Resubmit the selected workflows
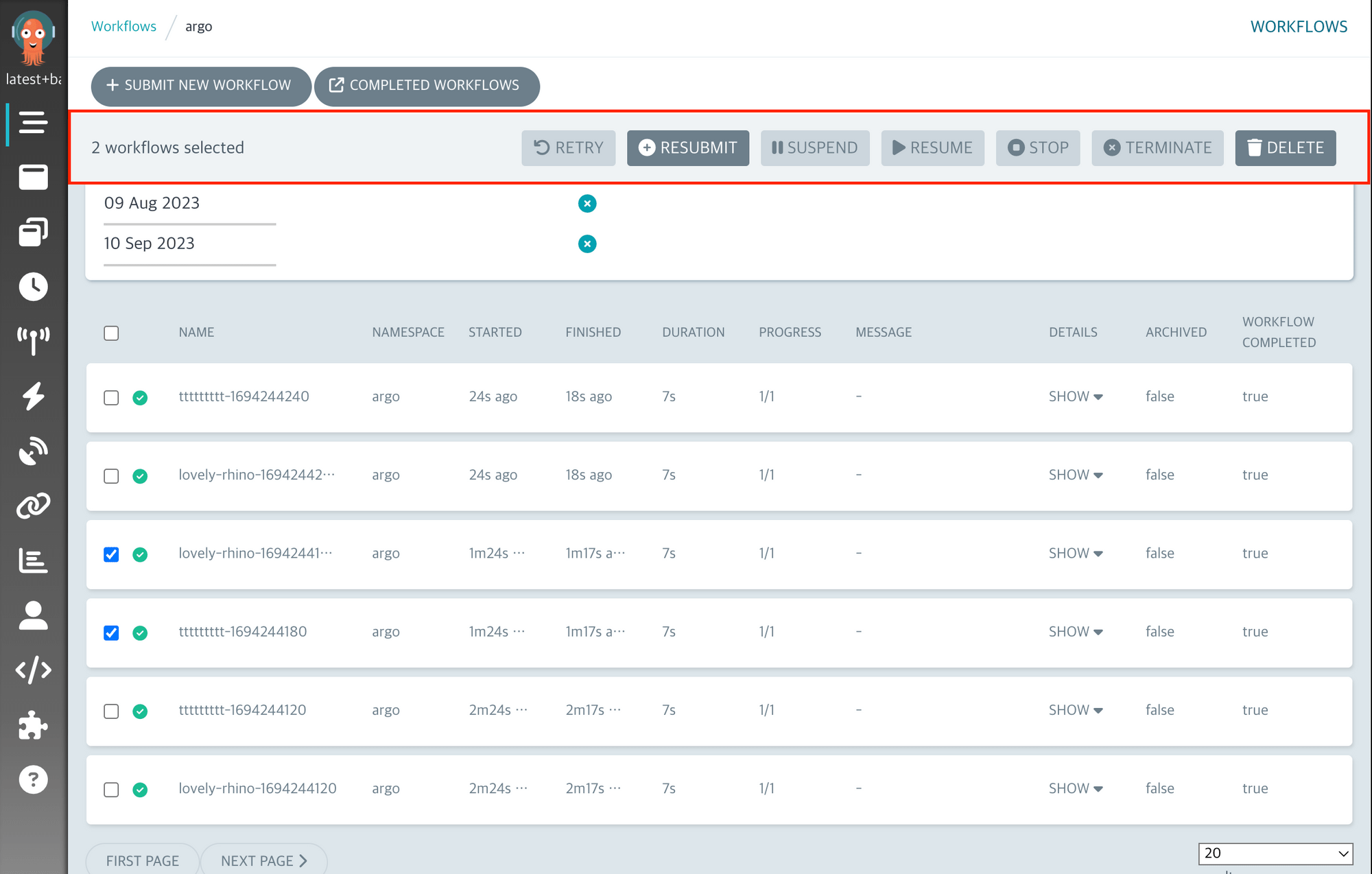Viewport: 1372px width, 874px height. click(x=687, y=147)
